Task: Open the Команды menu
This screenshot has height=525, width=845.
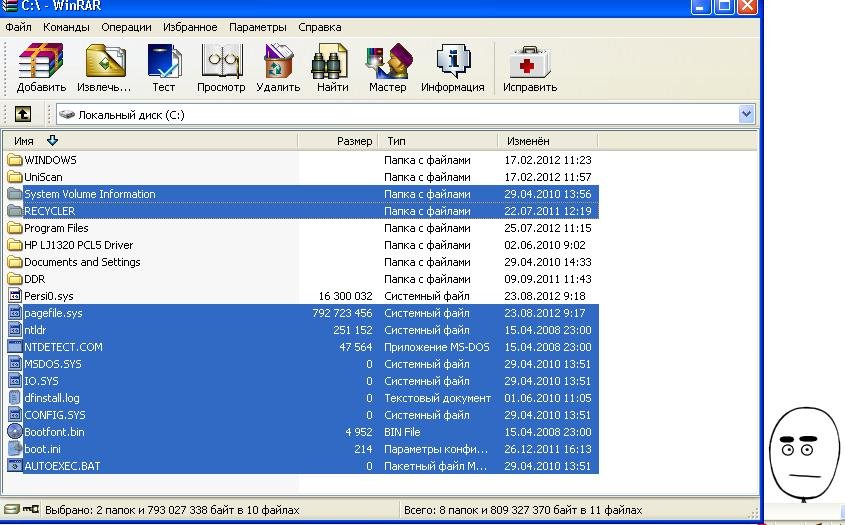Action: click(x=66, y=27)
